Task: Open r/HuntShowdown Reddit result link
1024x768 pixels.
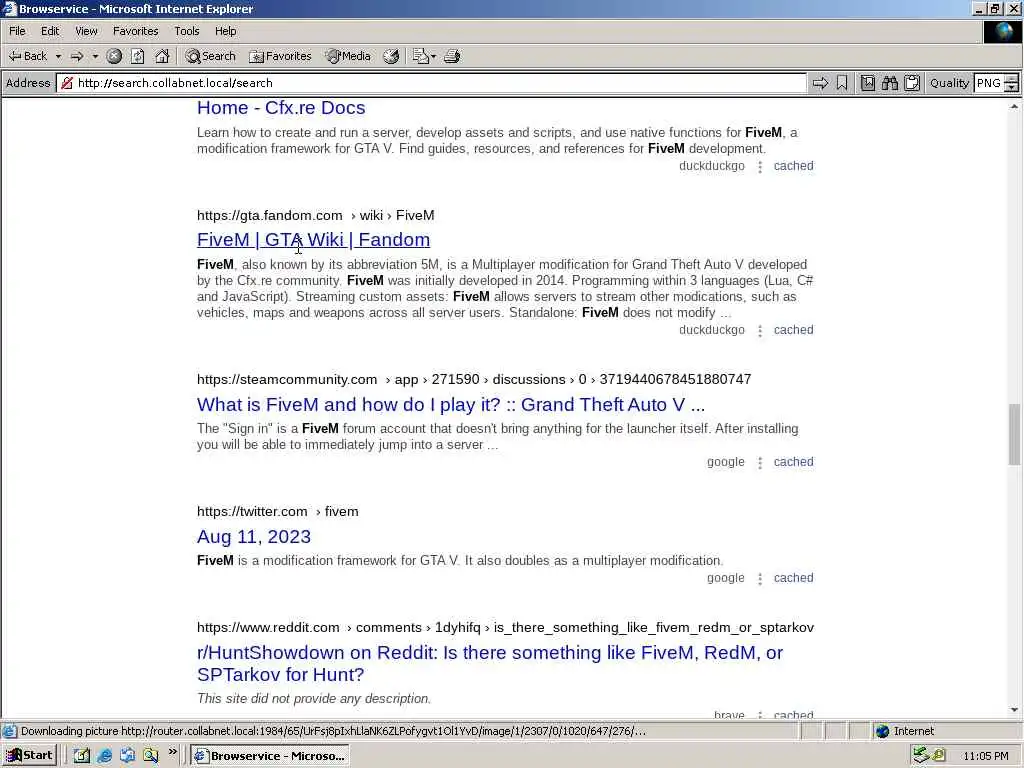Action: [x=490, y=664]
